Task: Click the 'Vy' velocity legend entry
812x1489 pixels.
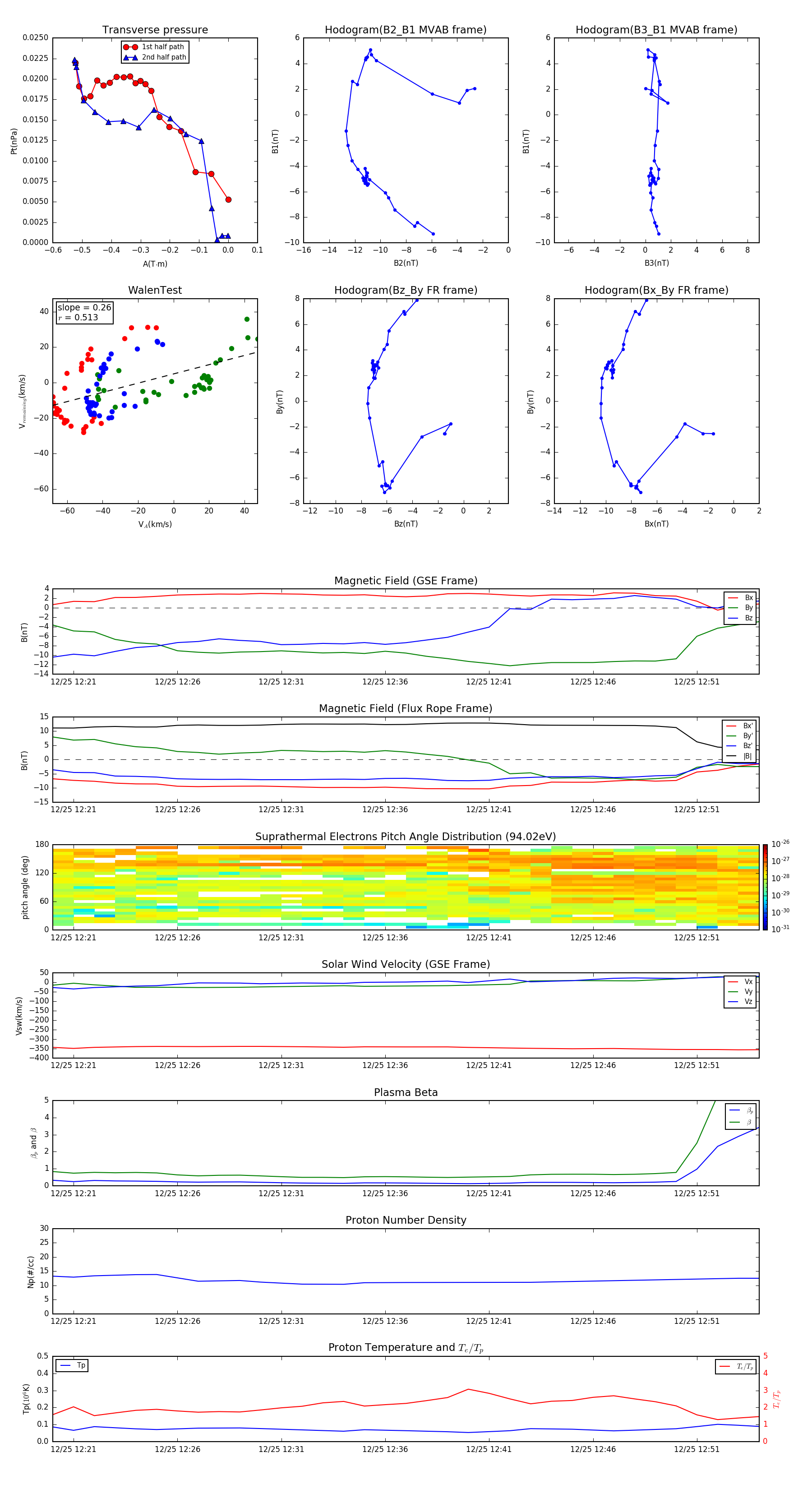Action: click(740, 992)
